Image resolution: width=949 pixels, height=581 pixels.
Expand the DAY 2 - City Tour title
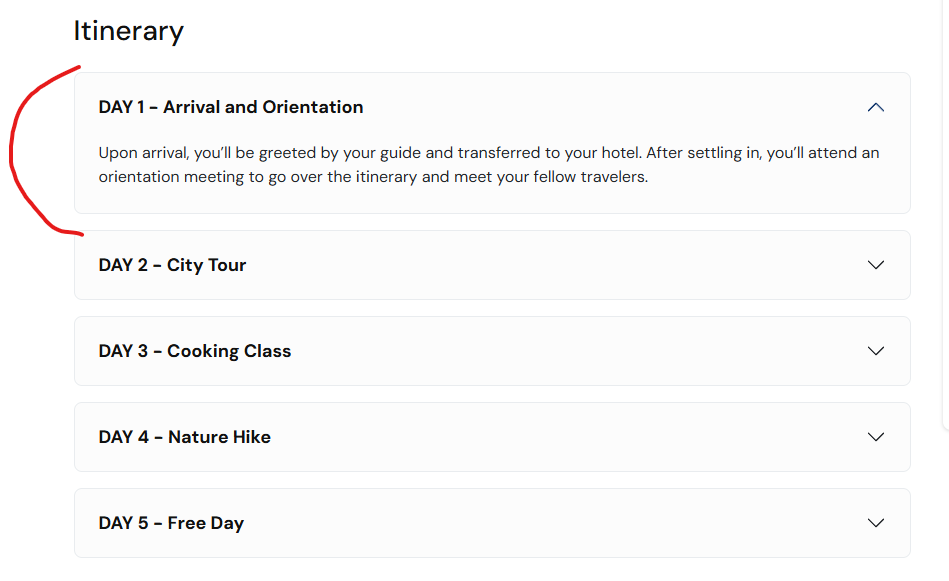172,265
